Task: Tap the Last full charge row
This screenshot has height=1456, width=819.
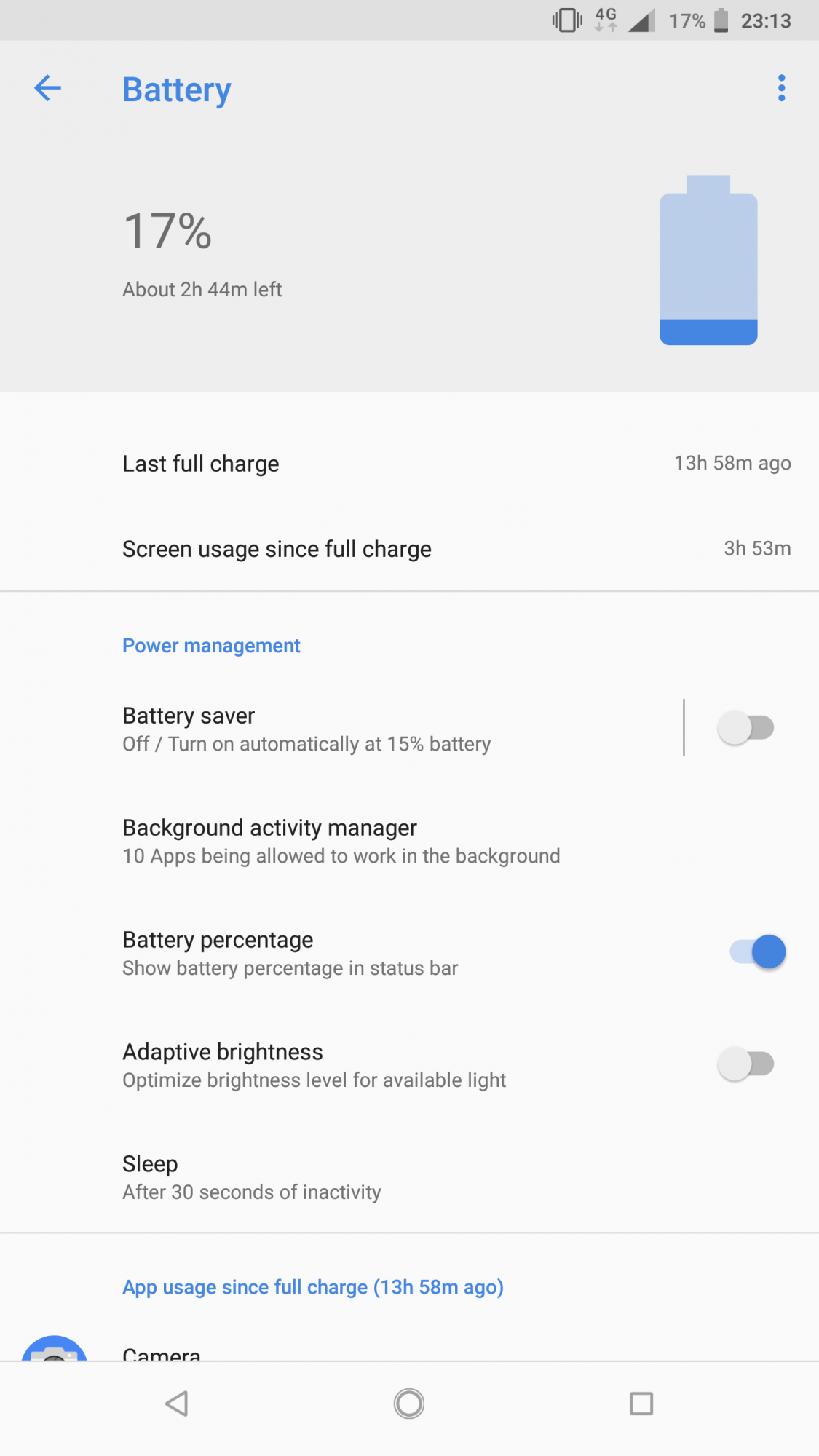Action: click(409, 464)
